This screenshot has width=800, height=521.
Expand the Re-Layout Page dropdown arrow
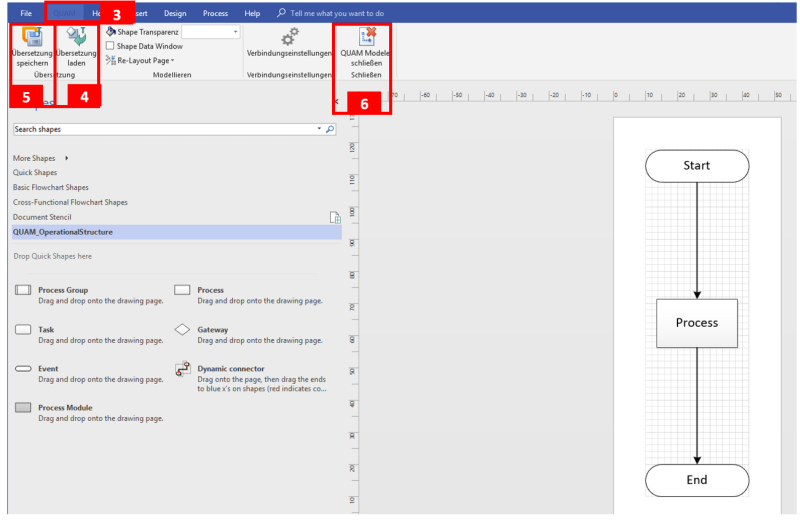coord(172,60)
